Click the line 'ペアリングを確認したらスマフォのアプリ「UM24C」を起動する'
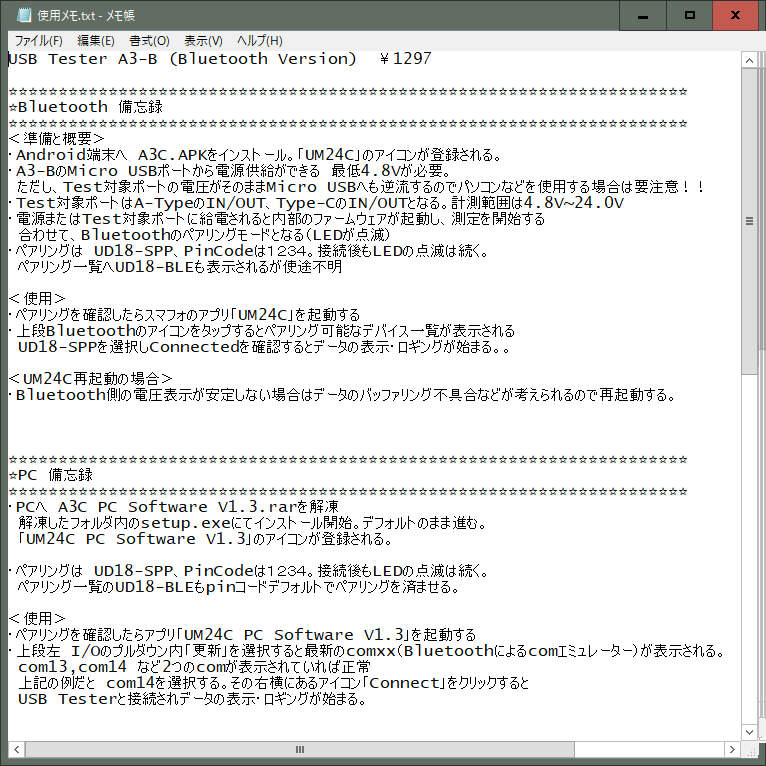Screen dimensions: 766x766 (185, 315)
